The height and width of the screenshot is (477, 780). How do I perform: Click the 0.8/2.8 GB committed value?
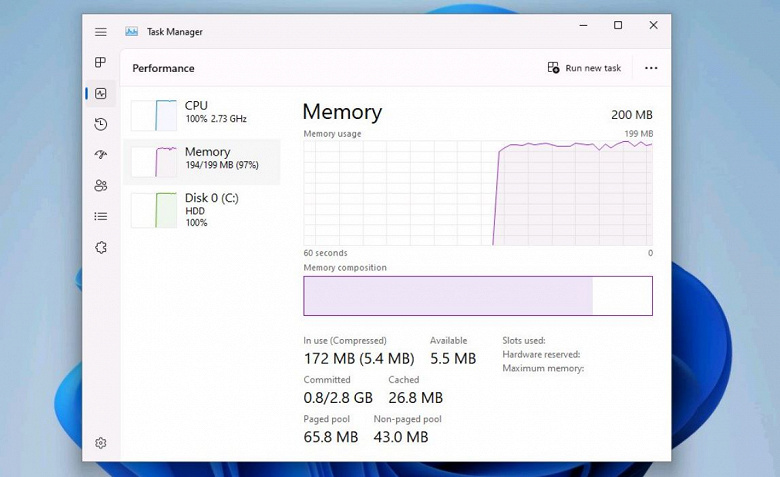(x=338, y=398)
